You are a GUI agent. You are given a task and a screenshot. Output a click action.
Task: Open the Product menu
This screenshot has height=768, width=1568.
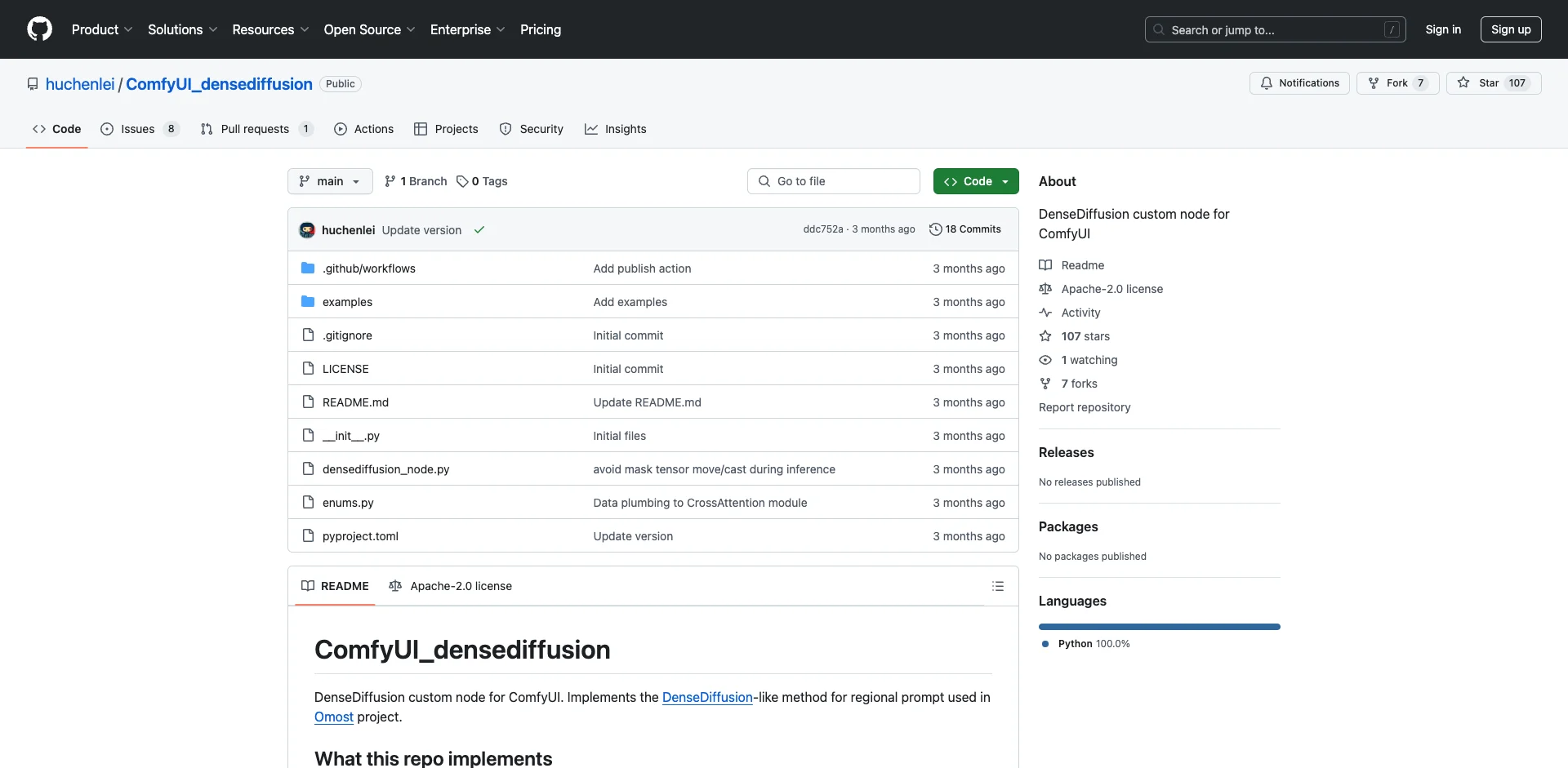102,29
